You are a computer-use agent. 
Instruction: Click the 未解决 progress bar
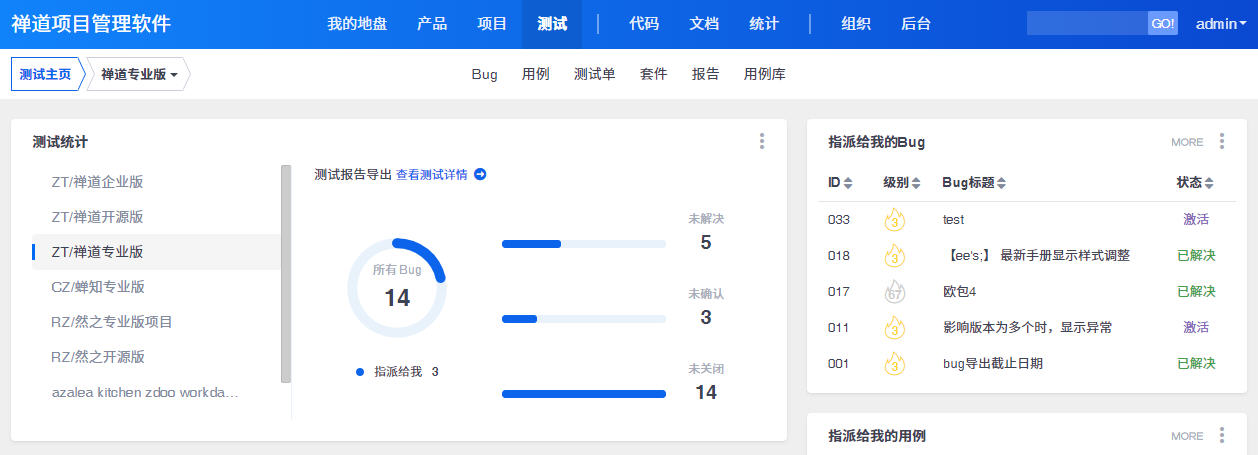point(583,244)
